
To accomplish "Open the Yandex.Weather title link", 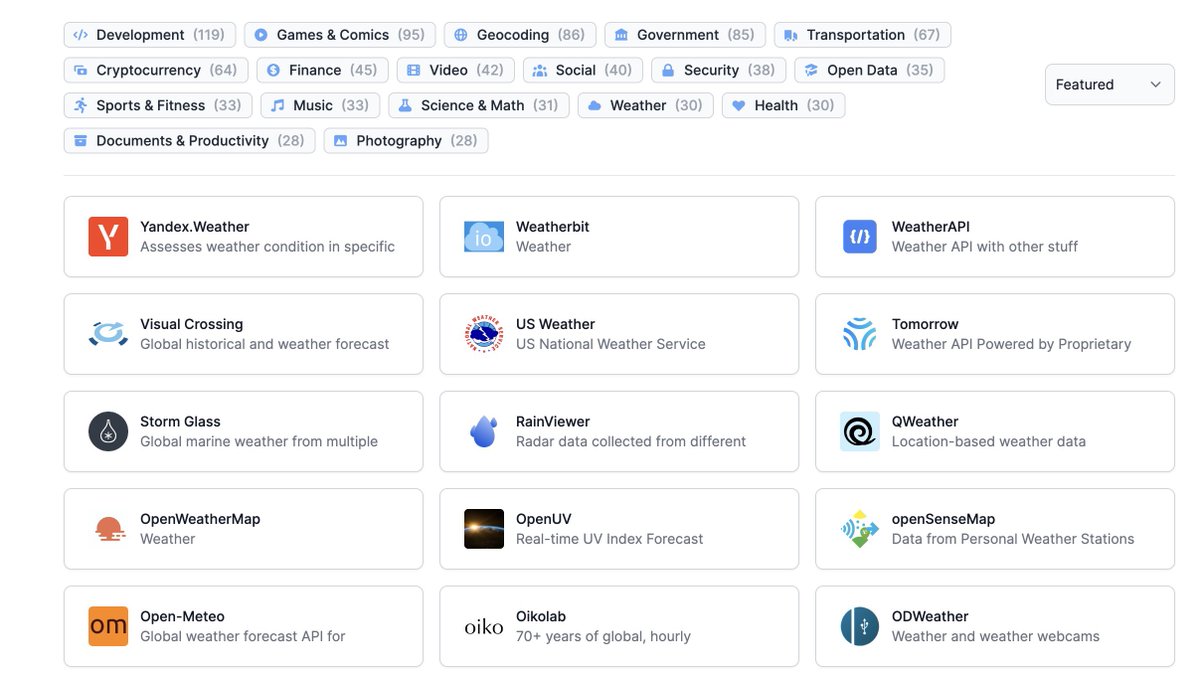I will 195,227.
